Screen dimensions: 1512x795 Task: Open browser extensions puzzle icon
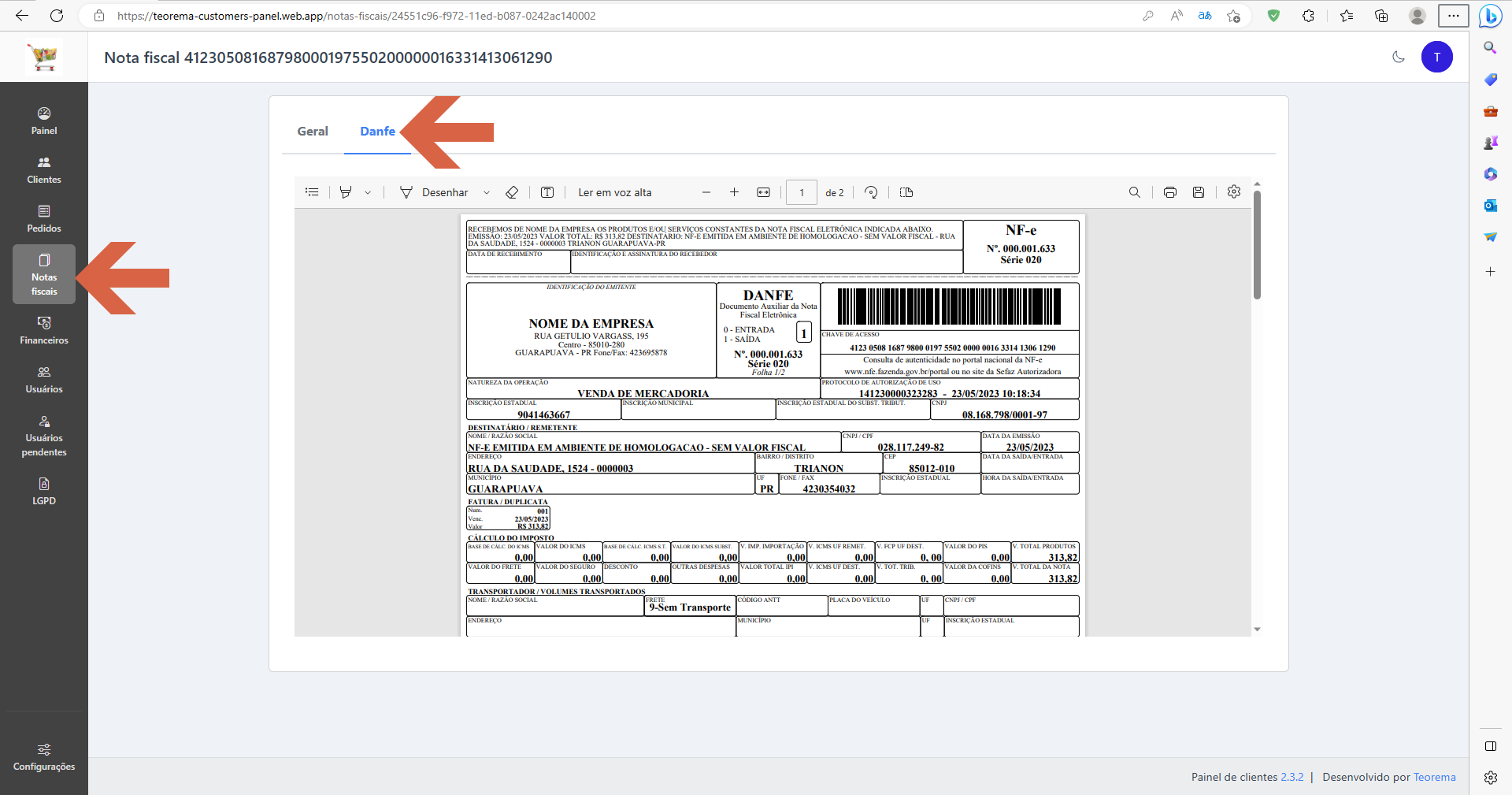1308,16
